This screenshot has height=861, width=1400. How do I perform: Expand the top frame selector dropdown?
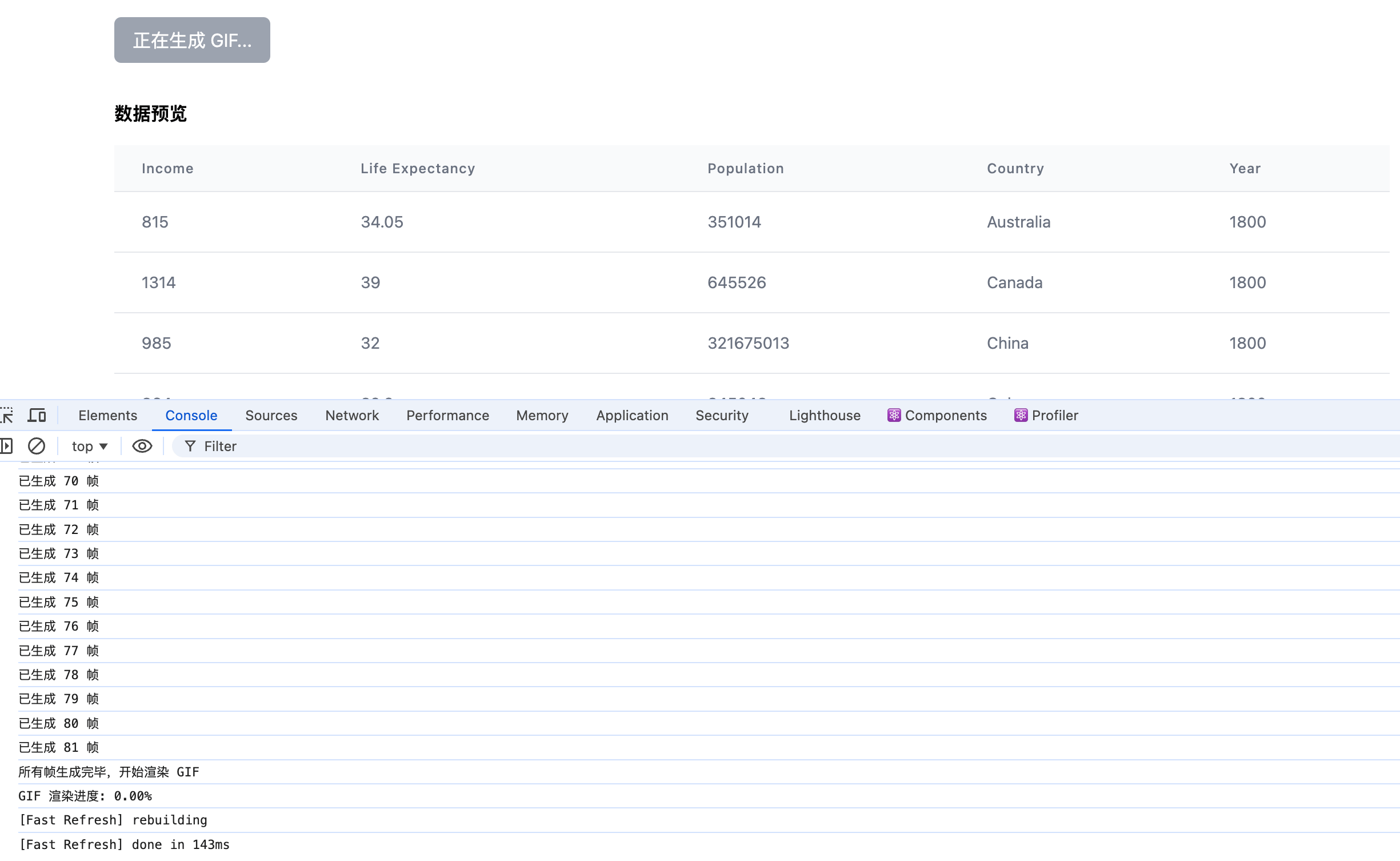tap(89, 446)
